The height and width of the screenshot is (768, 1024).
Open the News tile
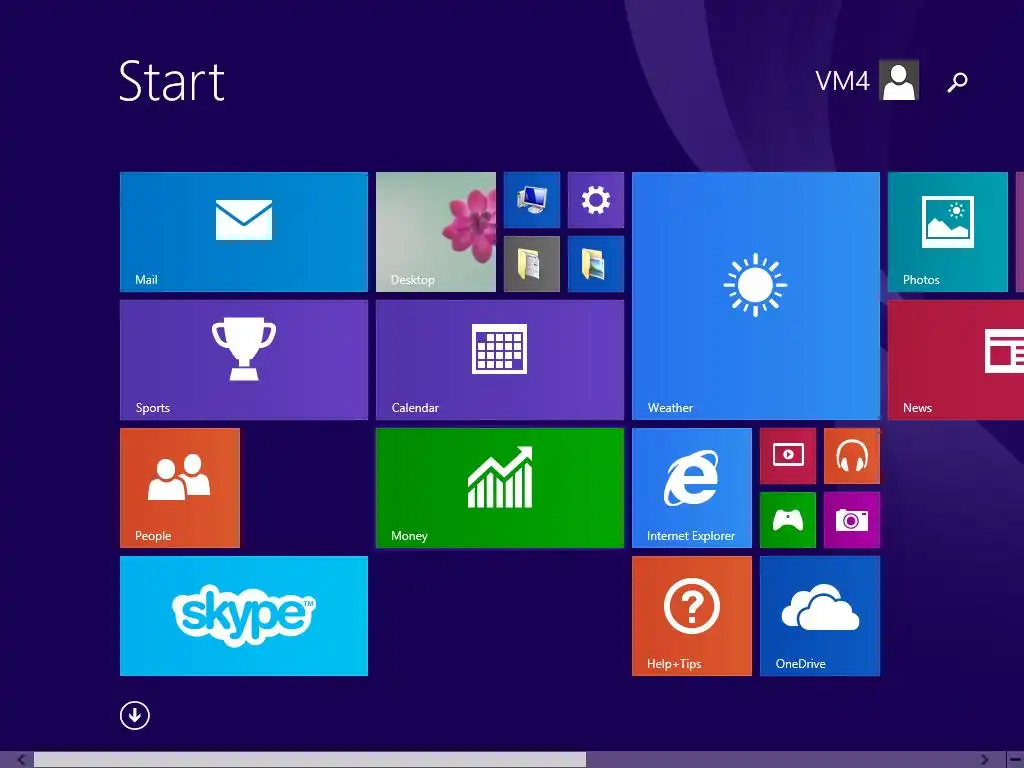(956, 360)
